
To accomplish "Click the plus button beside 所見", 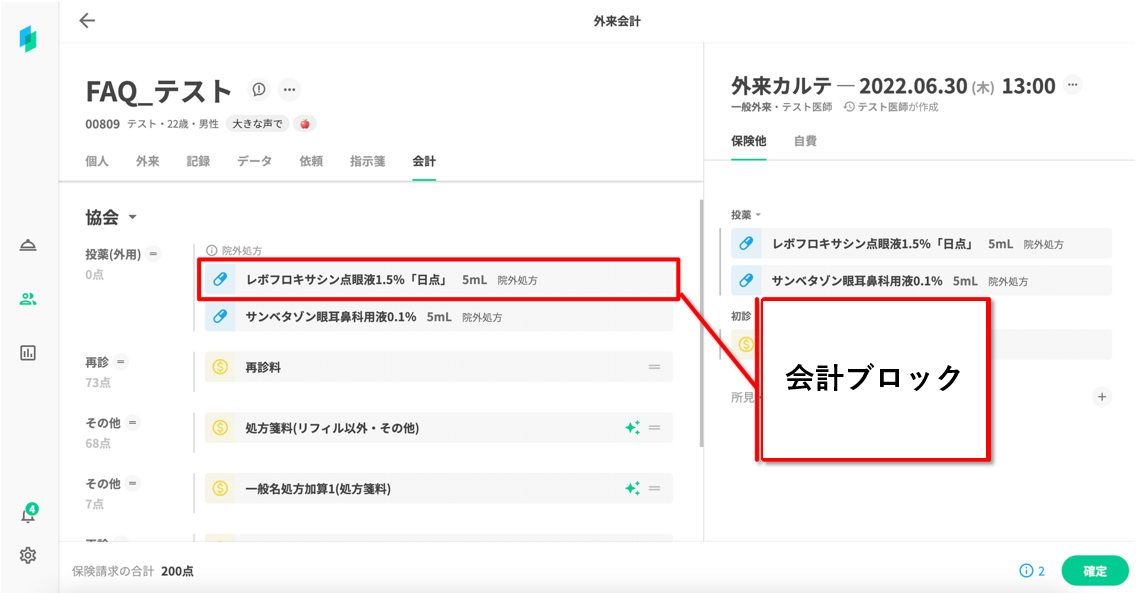I will click(x=1101, y=397).
